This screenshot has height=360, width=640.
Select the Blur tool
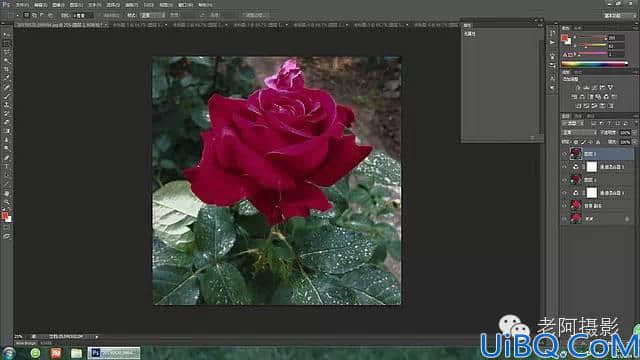(6, 140)
